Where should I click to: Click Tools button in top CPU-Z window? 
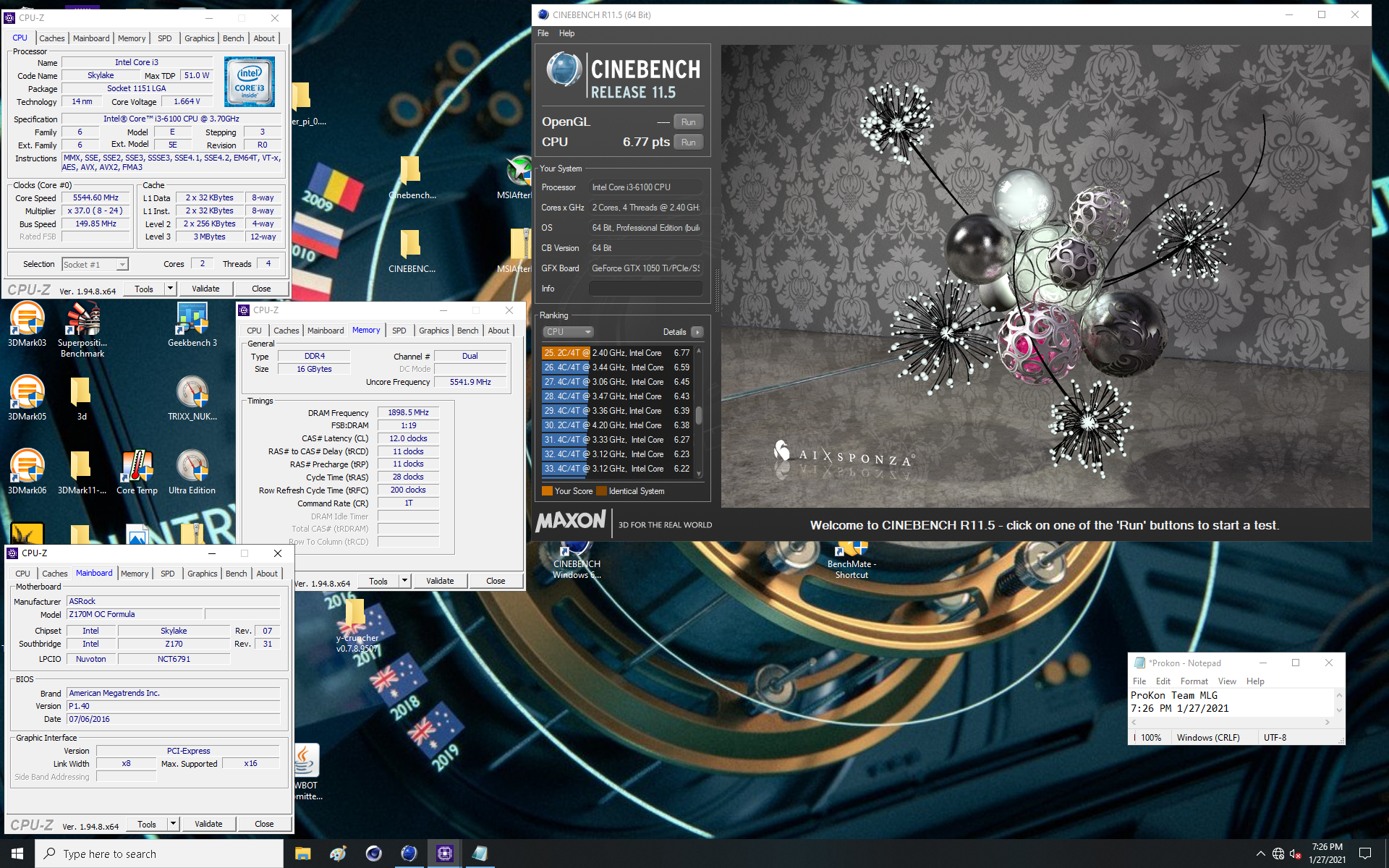(x=144, y=289)
